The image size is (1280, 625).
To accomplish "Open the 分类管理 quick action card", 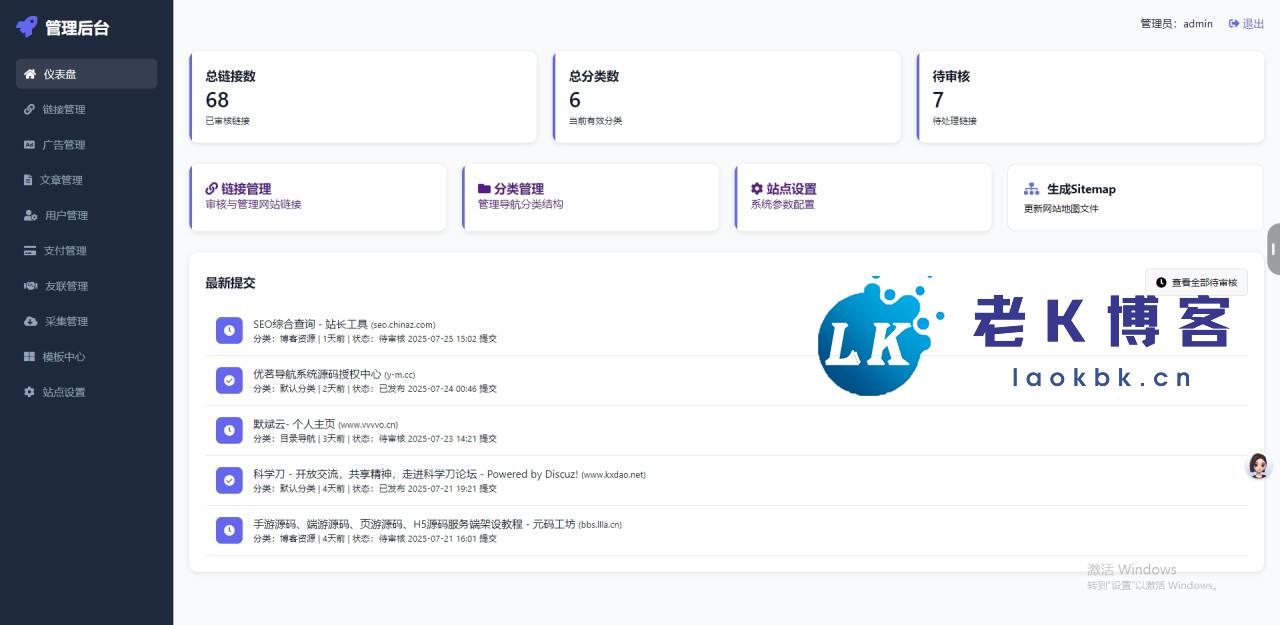I will [x=591, y=197].
